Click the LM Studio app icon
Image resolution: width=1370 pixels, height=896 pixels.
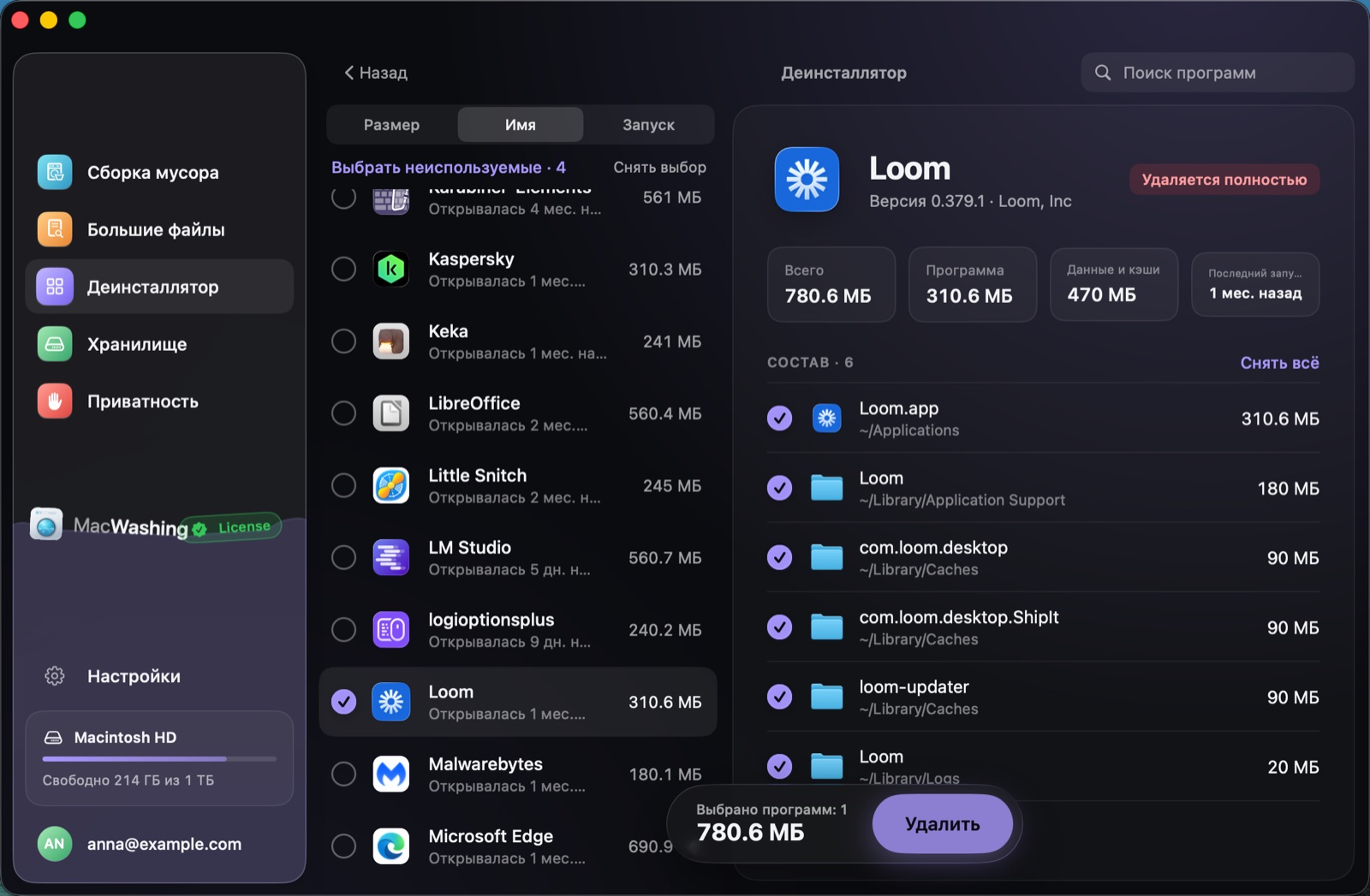pos(391,558)
